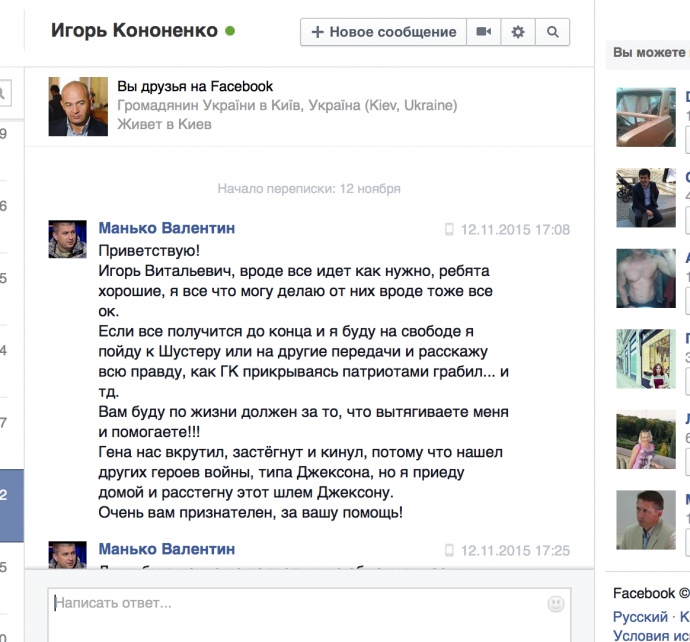Open suggested friend shirtless selfie photo
Image resolution: width=690 pixels, height=642 pixels.
click(646, 278)
